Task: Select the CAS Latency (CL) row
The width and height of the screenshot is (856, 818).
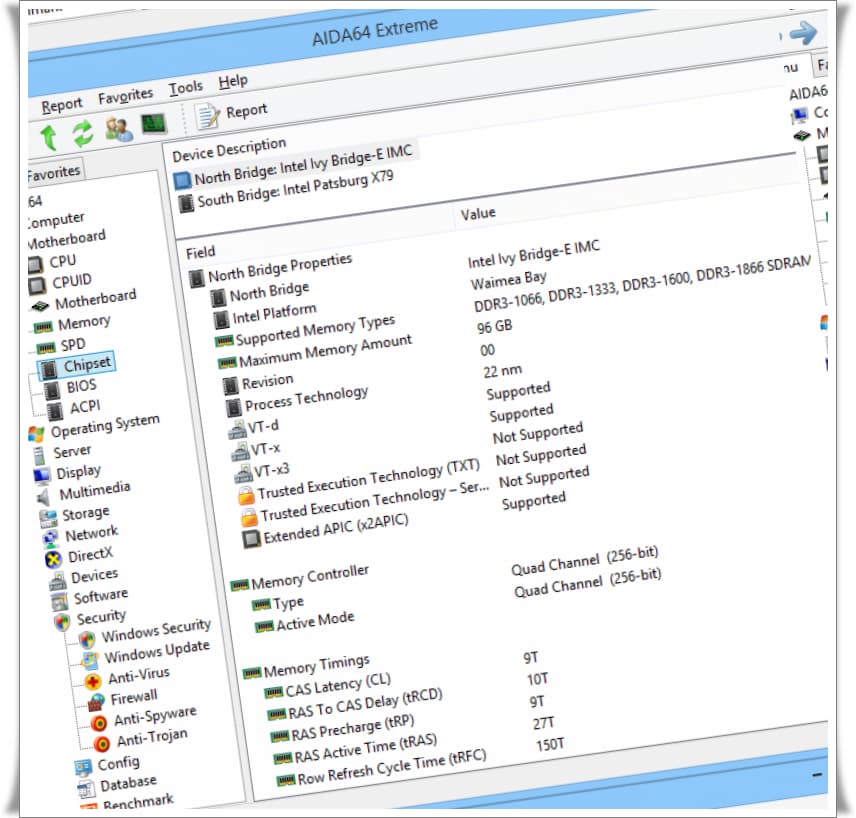Action: click(x=328, y=685)
